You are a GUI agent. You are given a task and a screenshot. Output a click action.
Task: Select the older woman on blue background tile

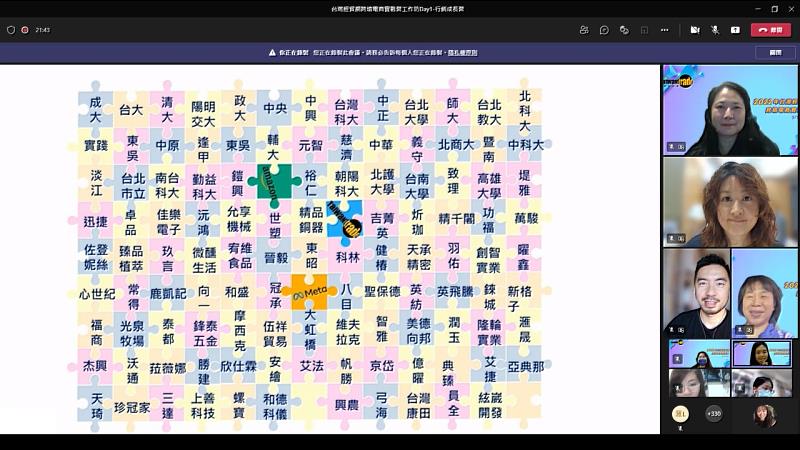click(x=764, y=293)
